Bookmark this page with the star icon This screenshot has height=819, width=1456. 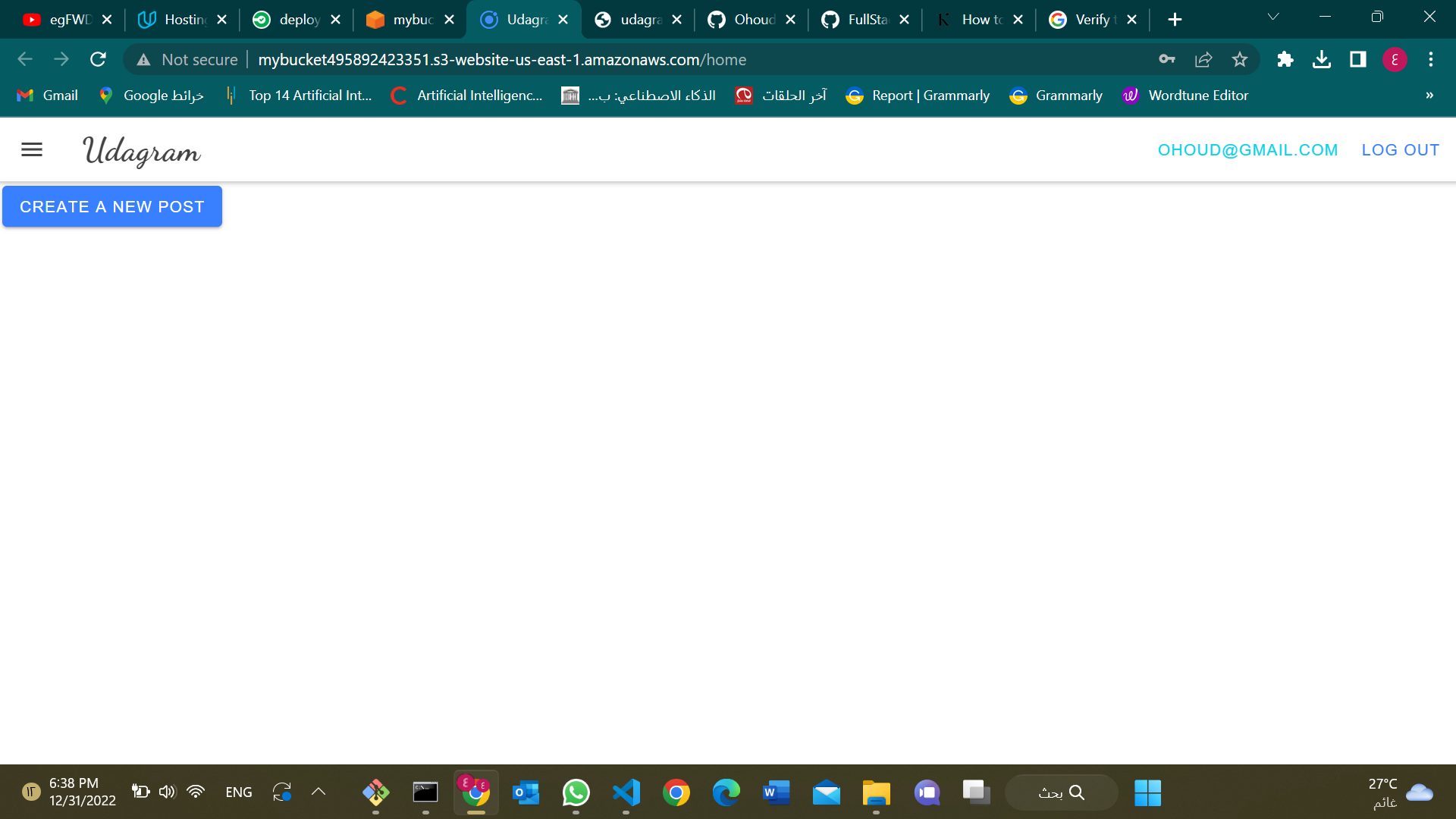(x=1240, y=59)
